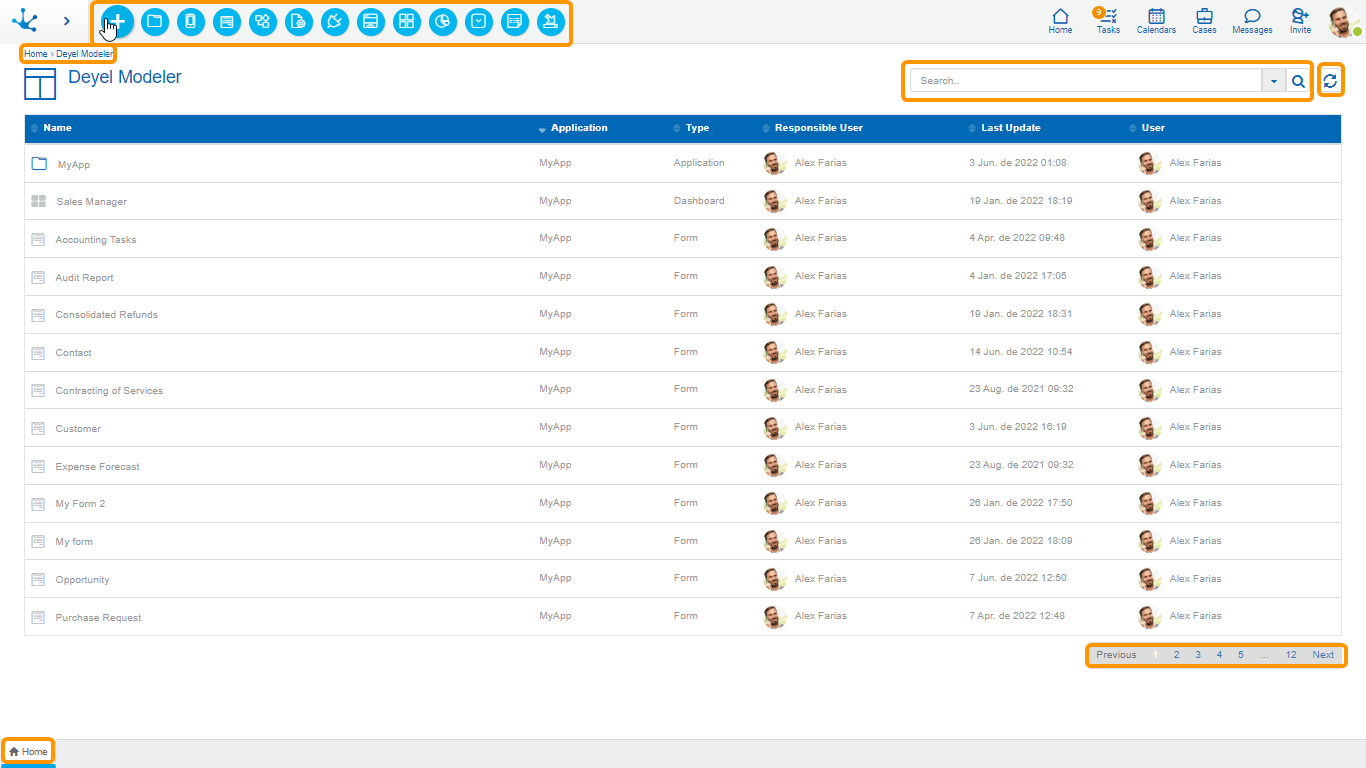Click the mobile phone icon in toolbar

(191, 21)
